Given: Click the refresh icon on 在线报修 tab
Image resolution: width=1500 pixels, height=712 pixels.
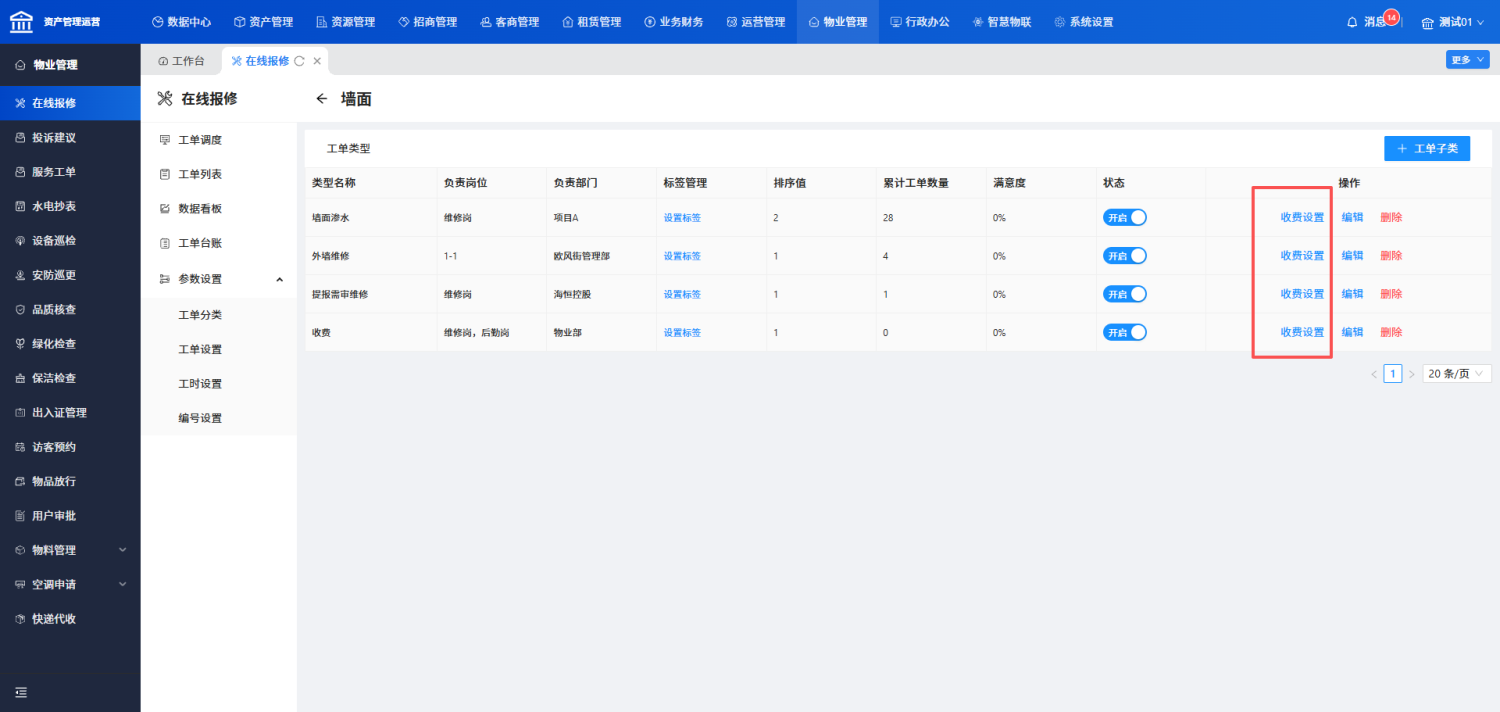Looking at the screenshot, I should coord(299,61).
